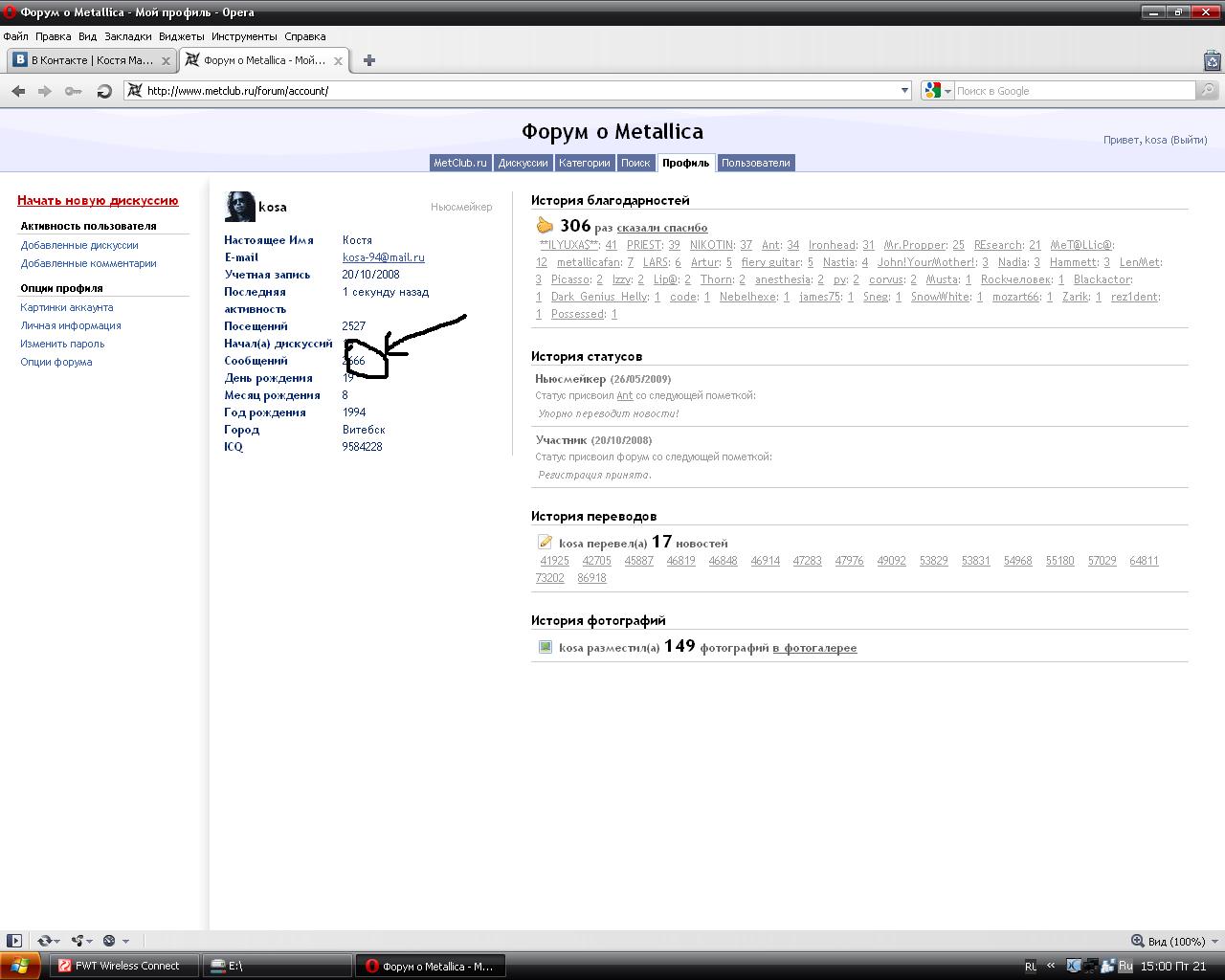The height and width of the screenshot is (980, 1225).
Task: Expand the address bar history dropdown
Action: 904,91
